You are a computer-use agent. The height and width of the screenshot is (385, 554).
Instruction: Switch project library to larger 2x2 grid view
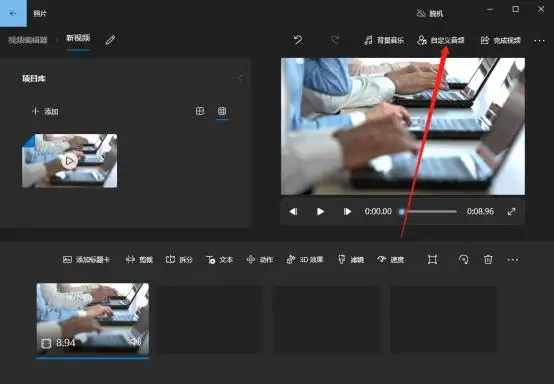200,111
